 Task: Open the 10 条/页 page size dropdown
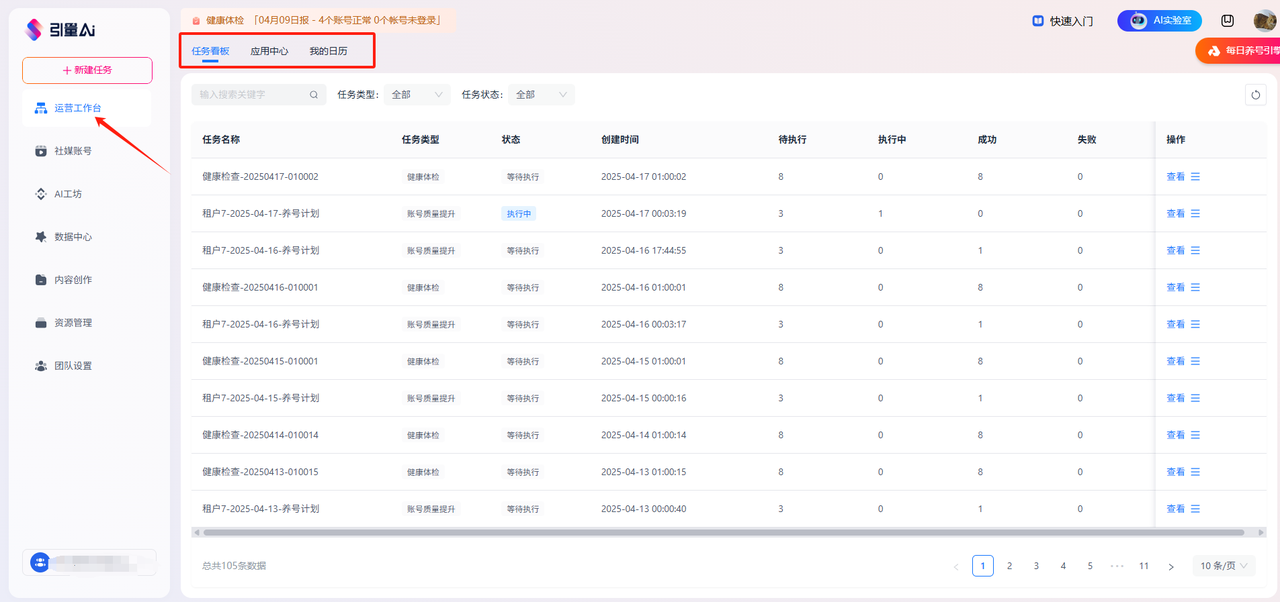[x=1224, y=566]
